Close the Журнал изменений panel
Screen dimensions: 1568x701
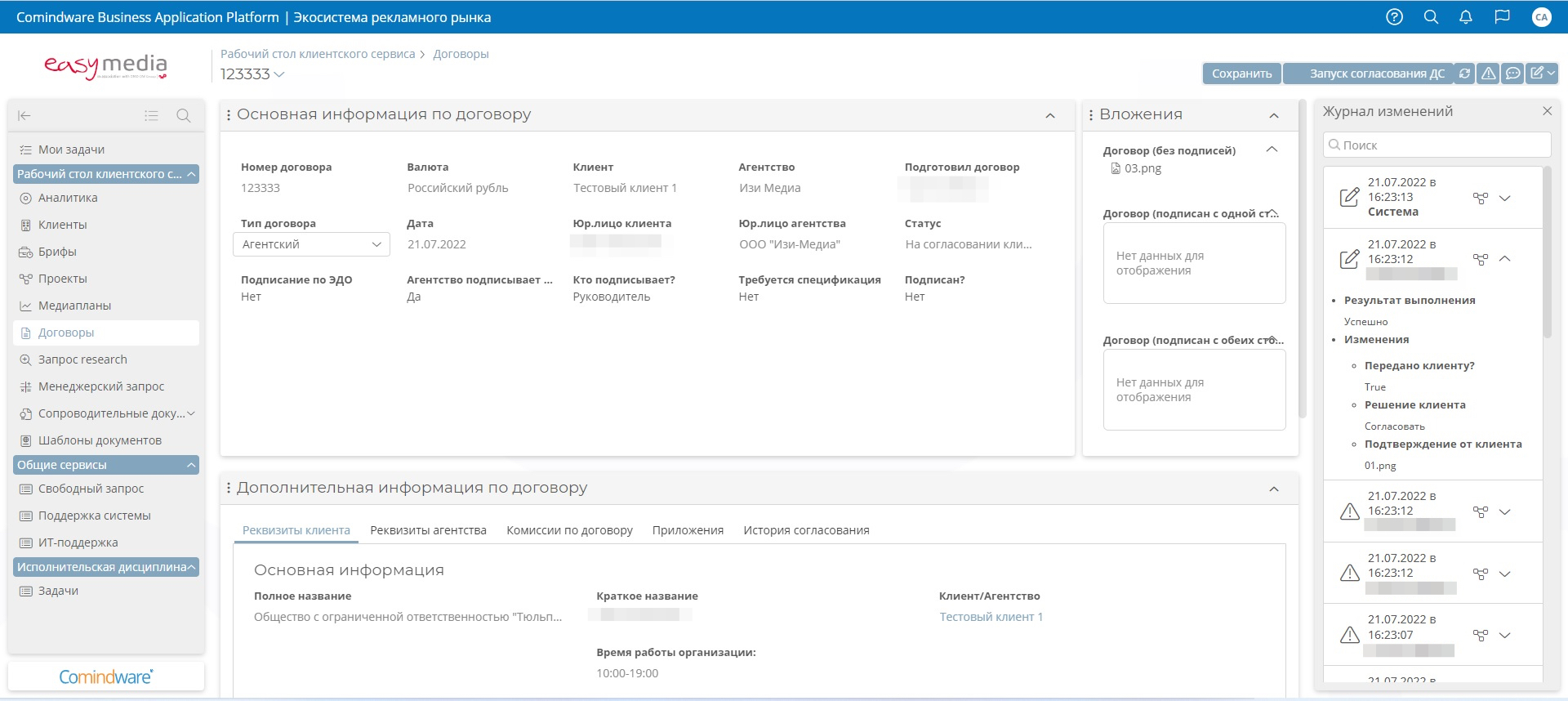click(x=1547, y=111)
